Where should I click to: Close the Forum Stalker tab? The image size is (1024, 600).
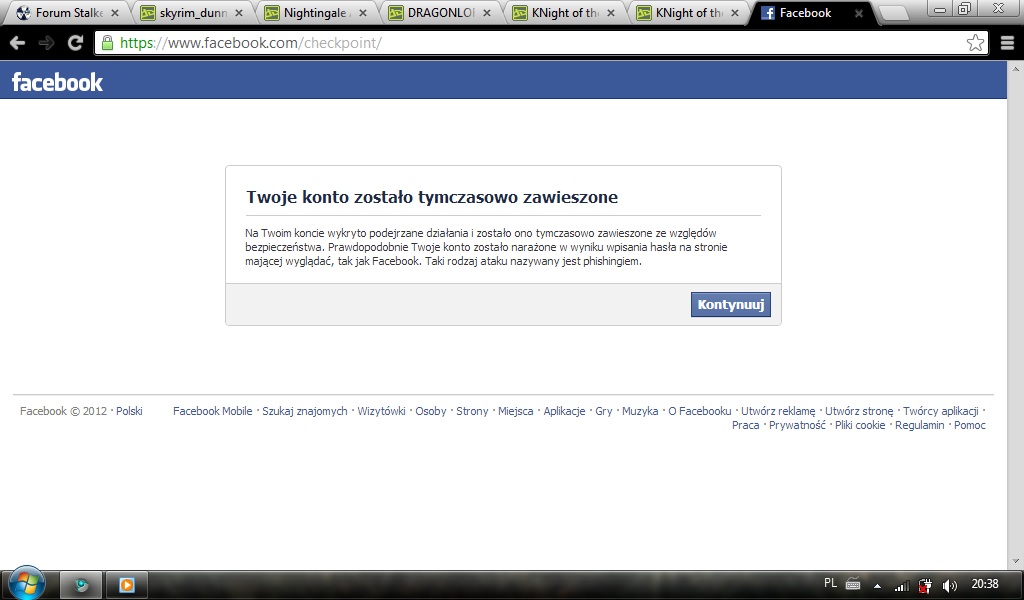tap(115, 13)
